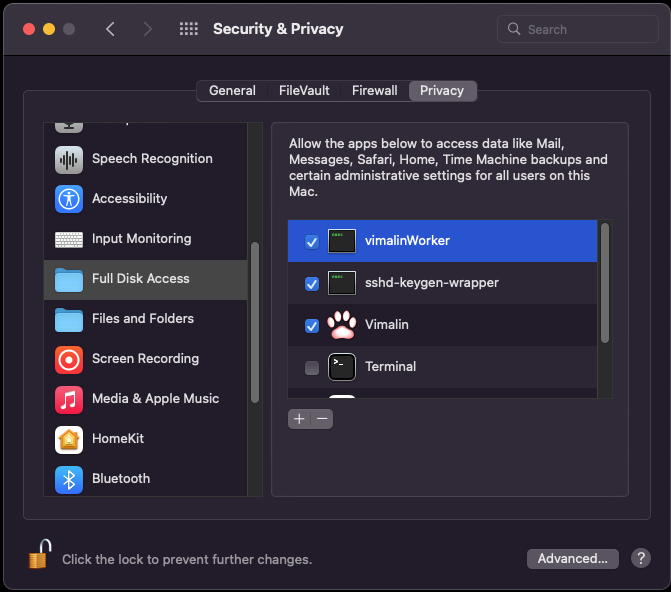This screenshot has height=592, width=671.
Task: Switch to the Firewall tab
Action: pyautogui.click(x=375, y=91)
